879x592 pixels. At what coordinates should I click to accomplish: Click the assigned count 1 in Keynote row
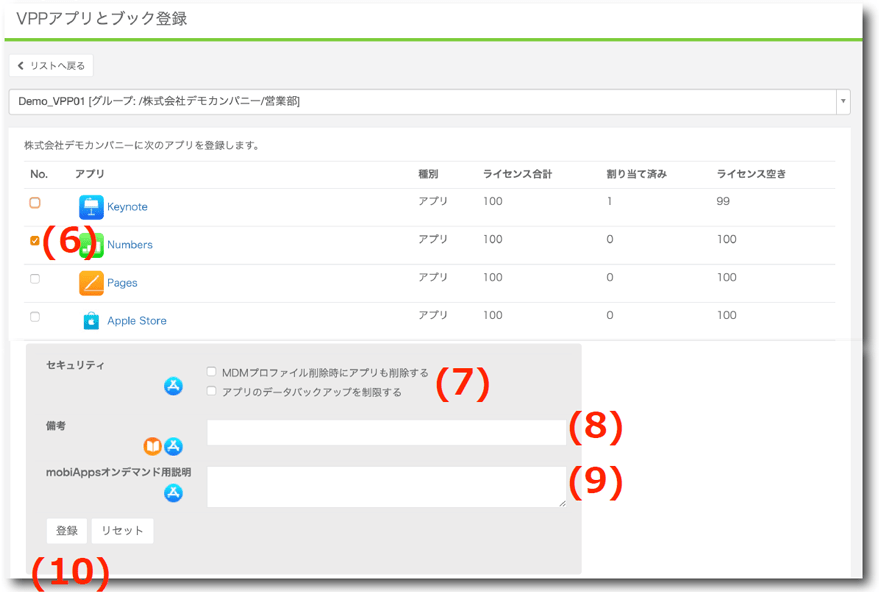coord(609,201)
